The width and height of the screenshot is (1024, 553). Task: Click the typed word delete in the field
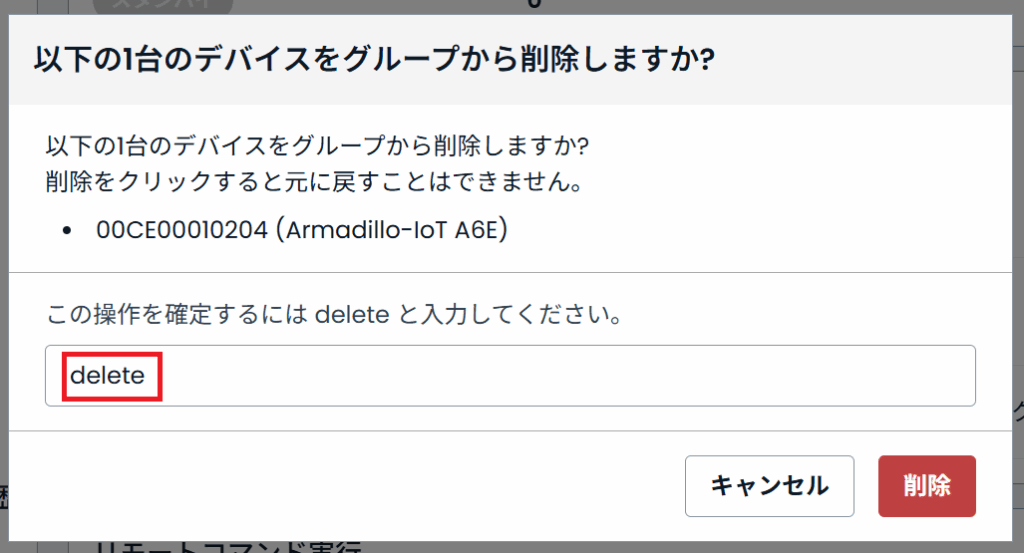pyautogui.click(x=108, y=376)
